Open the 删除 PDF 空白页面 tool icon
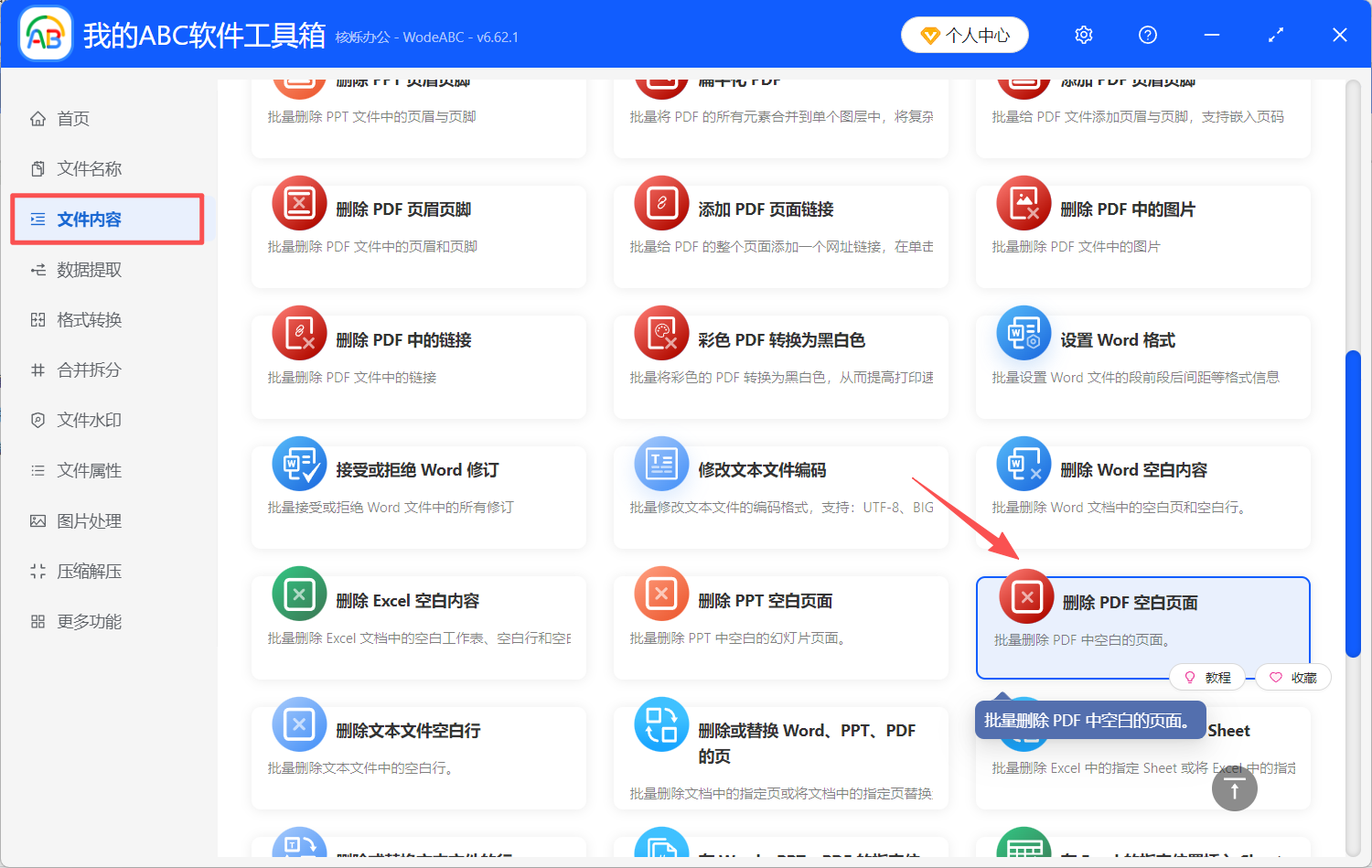Screen dimensions: 1372x868 tap(1025, 596)
